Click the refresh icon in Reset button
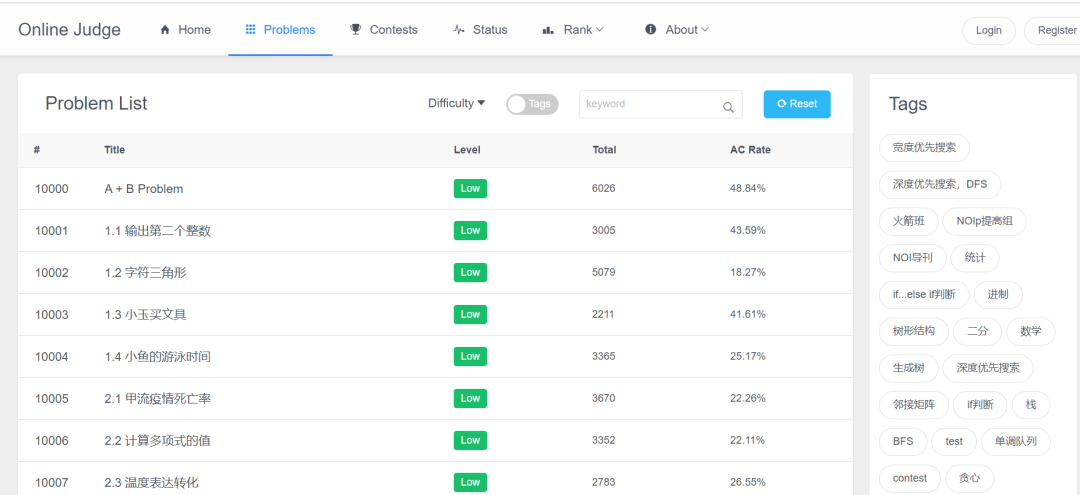The width and height of the screenshot is (1080, 495). (x=781, y=104)
